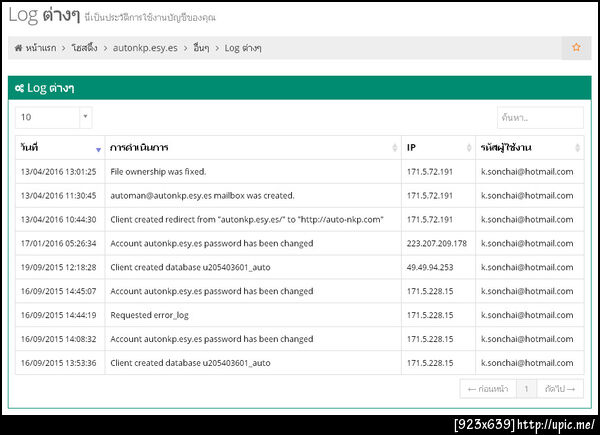Sort by date column arrow
The image size is (600, 435).
tap(98, 150)
